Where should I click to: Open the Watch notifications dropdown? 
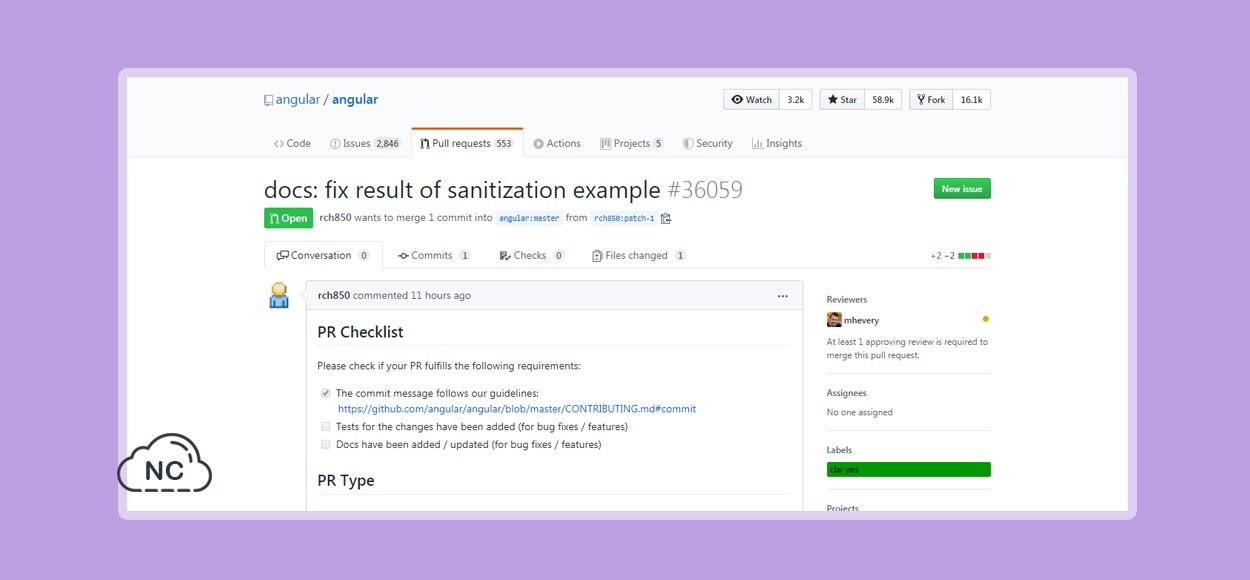click(752, 100)
